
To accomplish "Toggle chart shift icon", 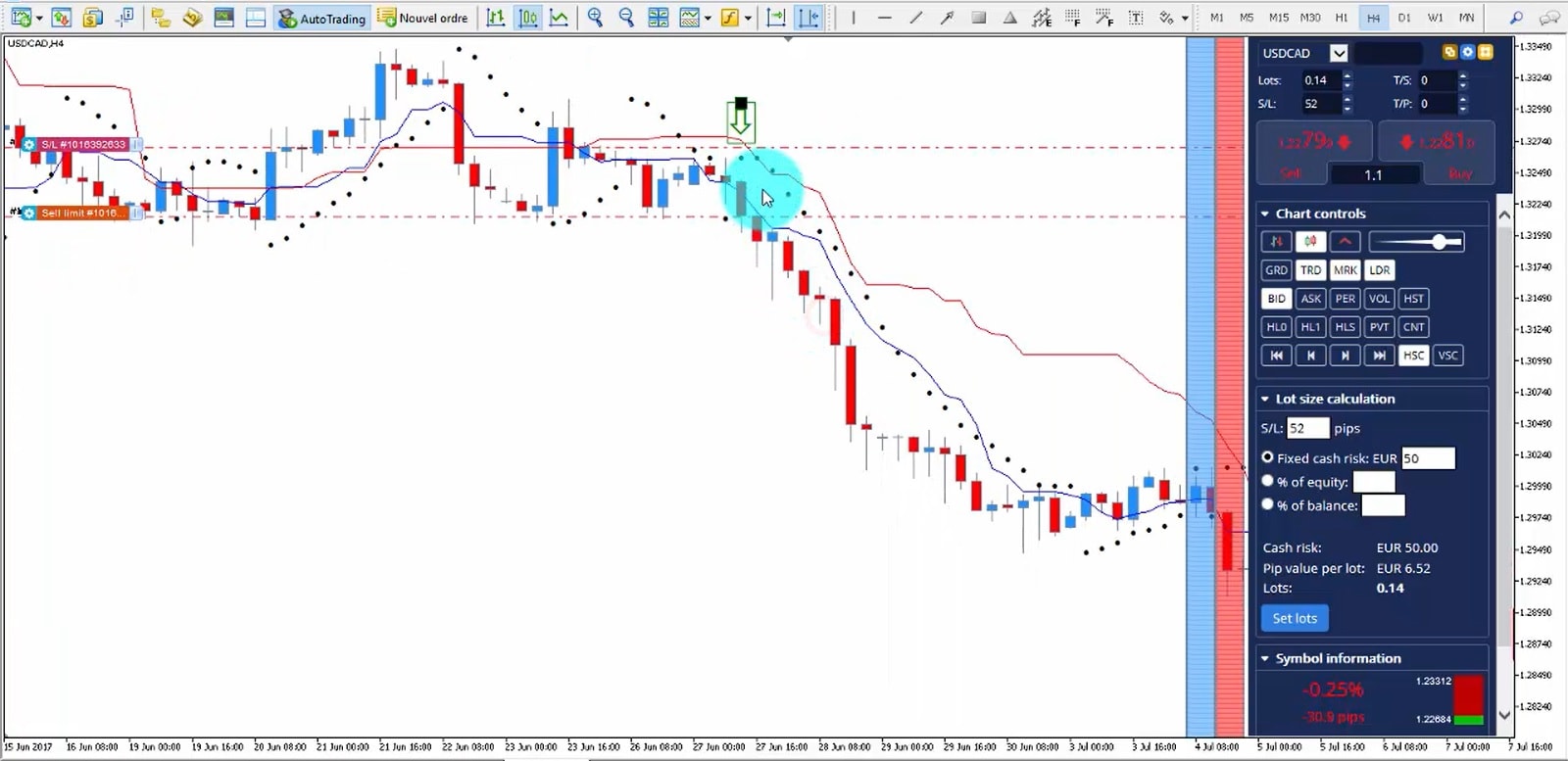I will coord(808,18).
